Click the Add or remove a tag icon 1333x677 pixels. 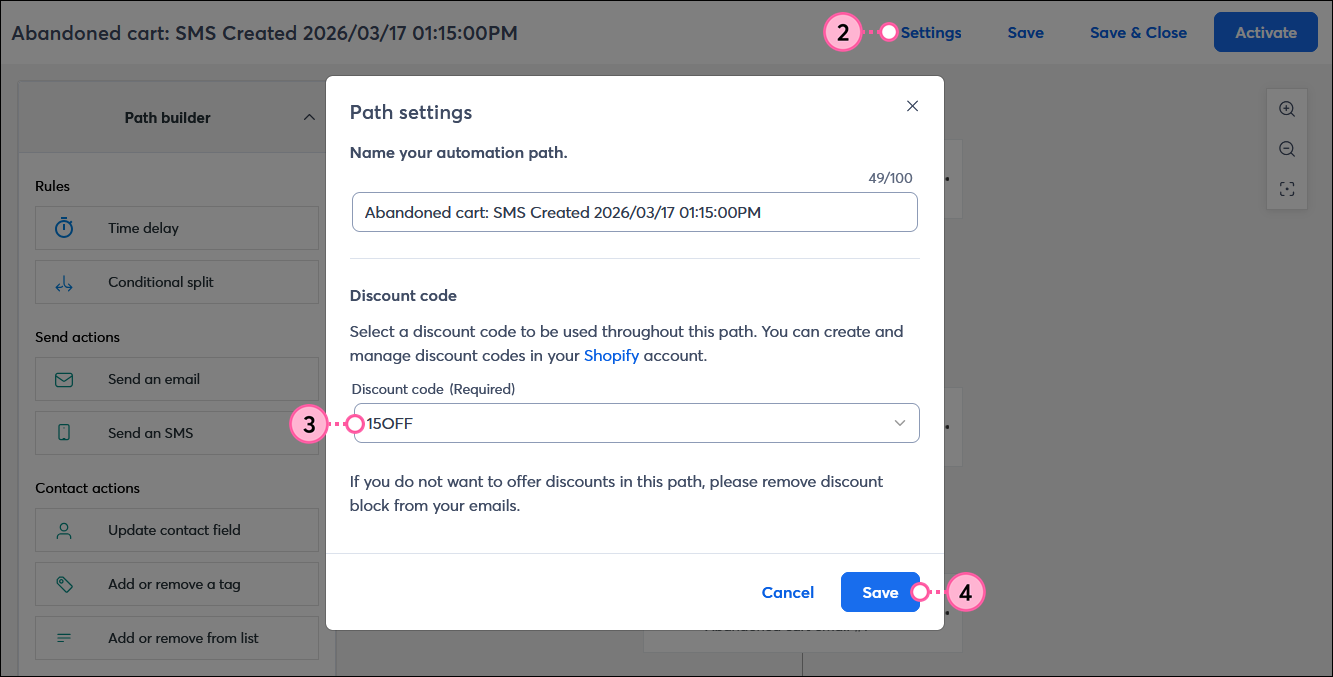[x=63, y=584]
